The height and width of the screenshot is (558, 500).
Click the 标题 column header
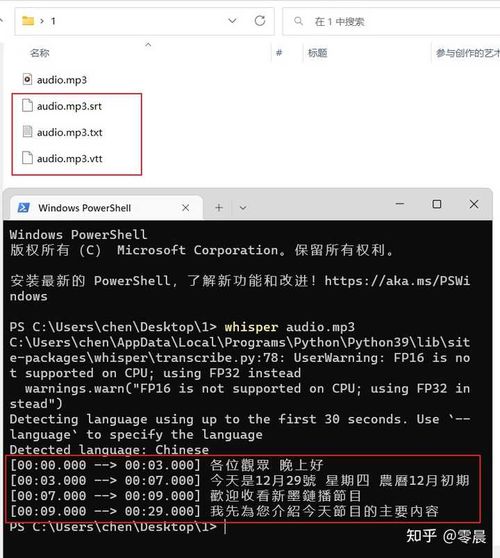pos(317,53)
